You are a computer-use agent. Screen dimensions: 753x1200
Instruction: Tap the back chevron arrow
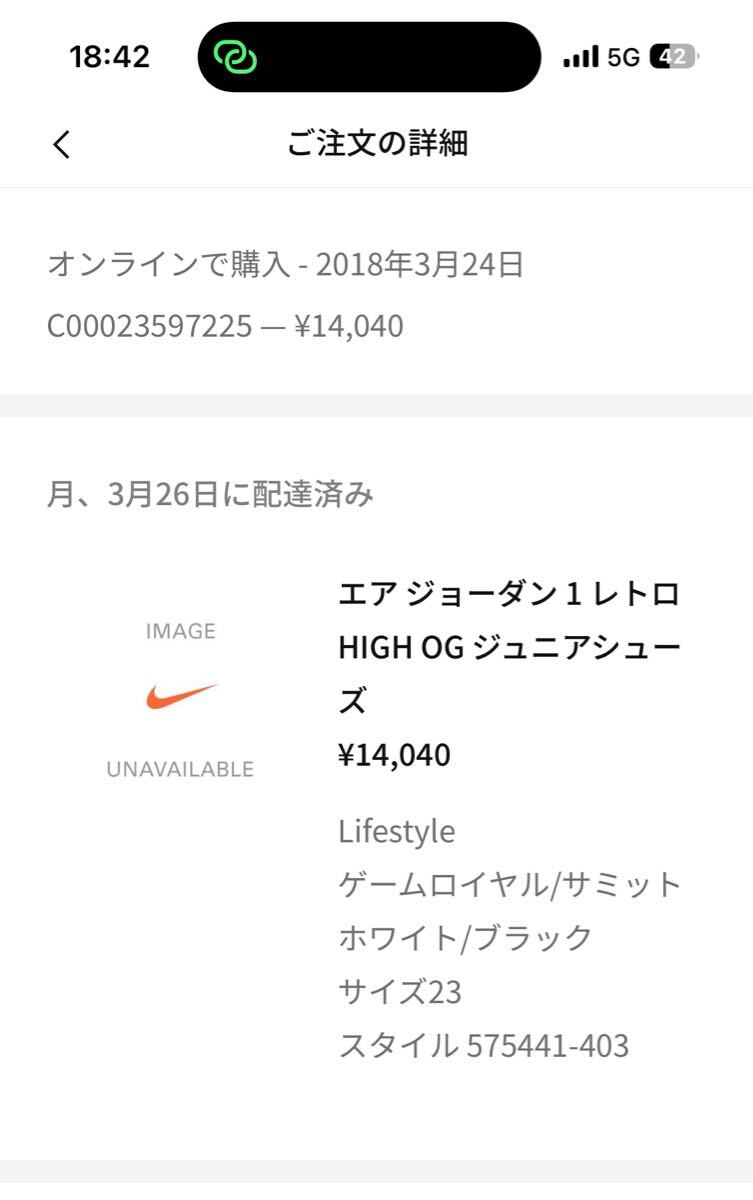(x=62, y=145)
